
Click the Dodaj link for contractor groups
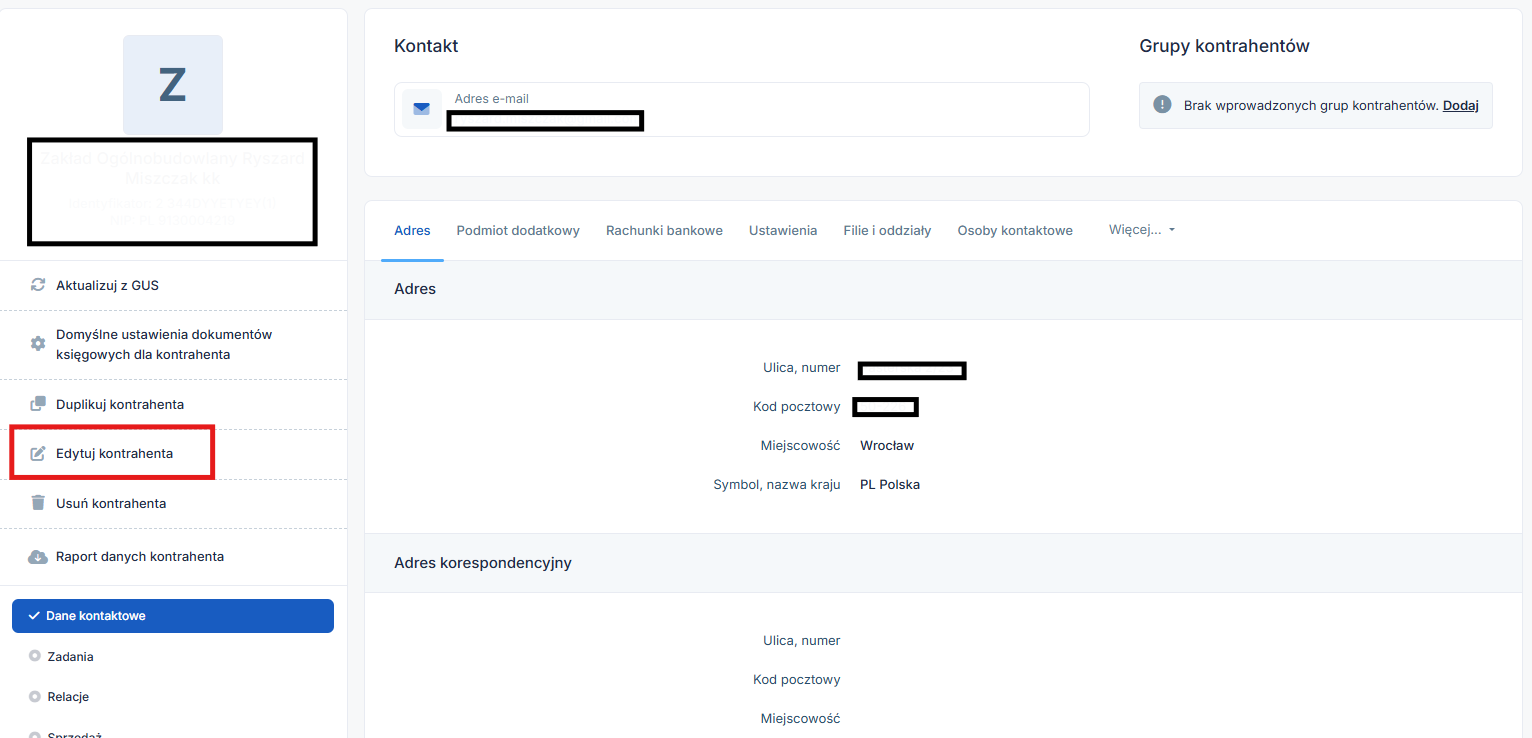pos(1461,105)
